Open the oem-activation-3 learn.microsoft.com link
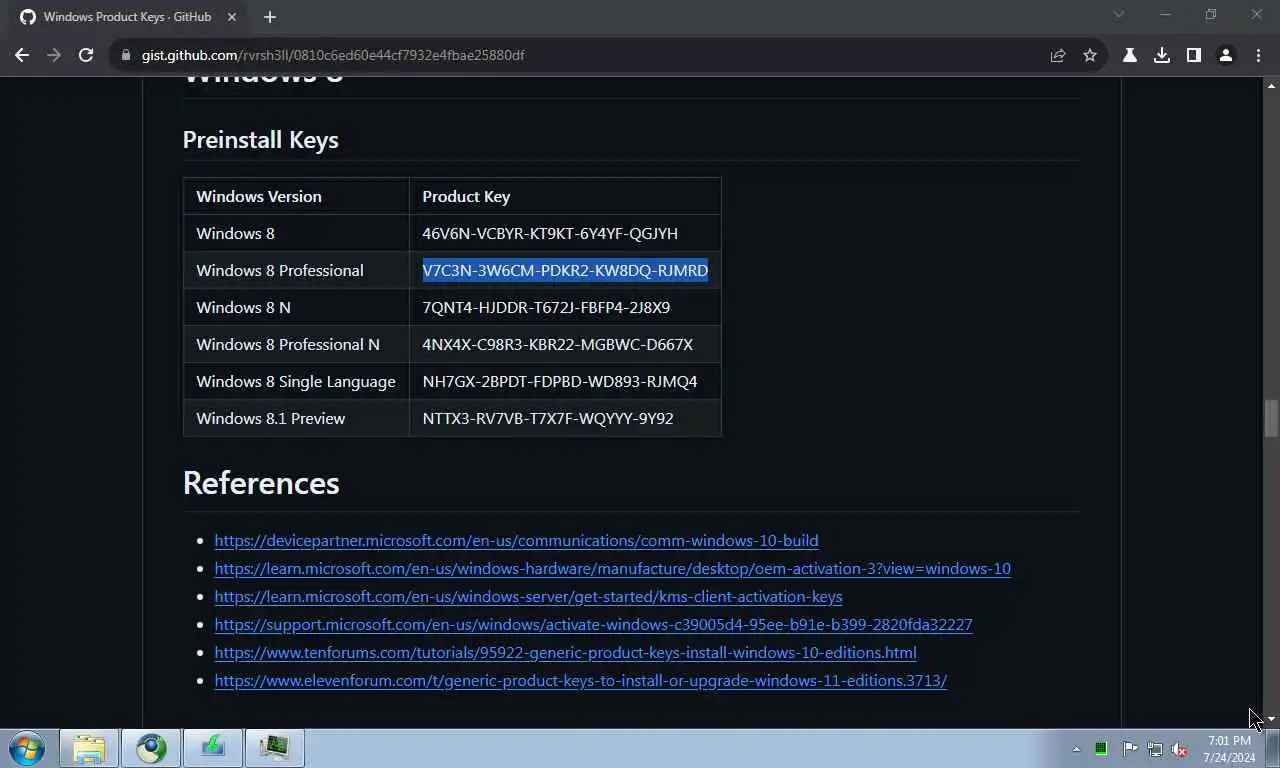1280x768 pixels. 612,568
